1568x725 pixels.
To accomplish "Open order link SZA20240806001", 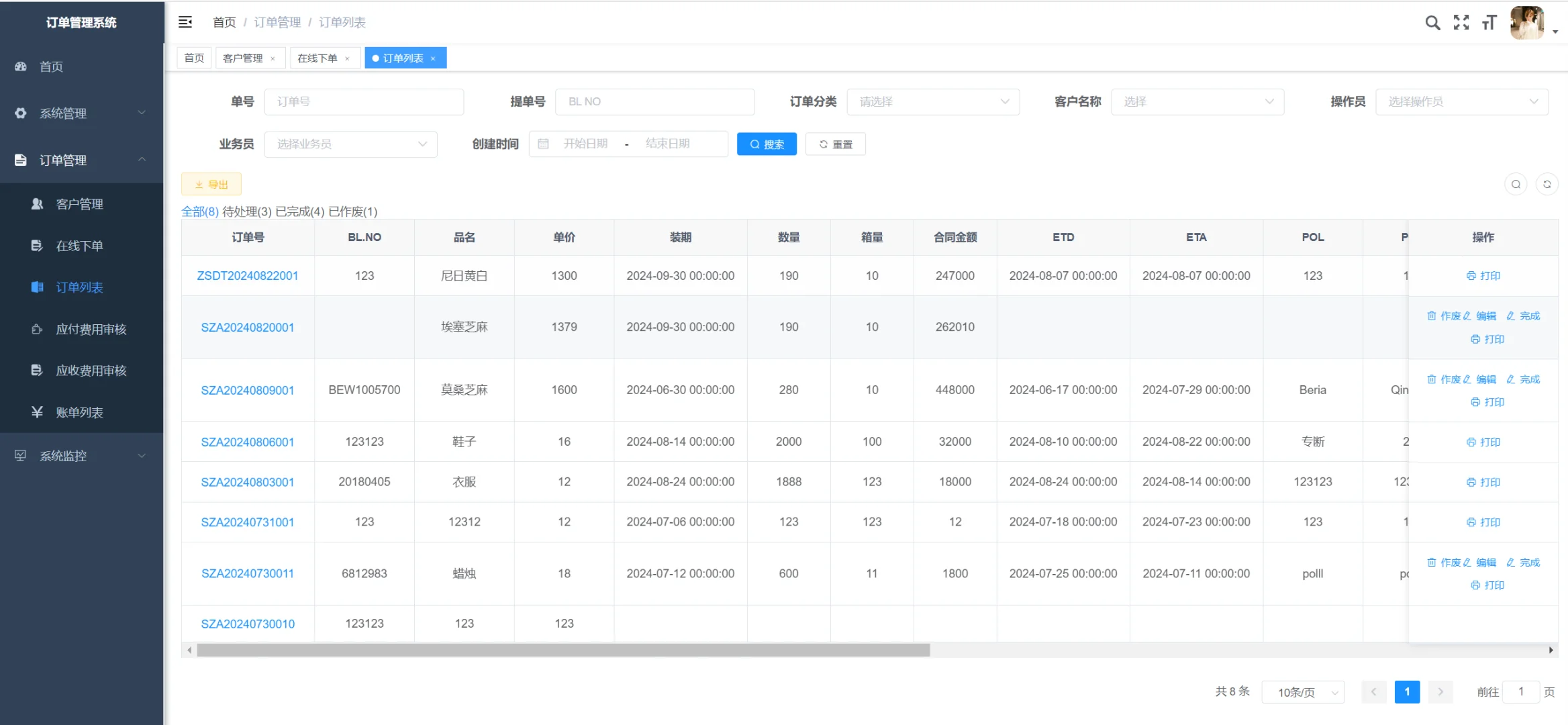I will [248, 442].
